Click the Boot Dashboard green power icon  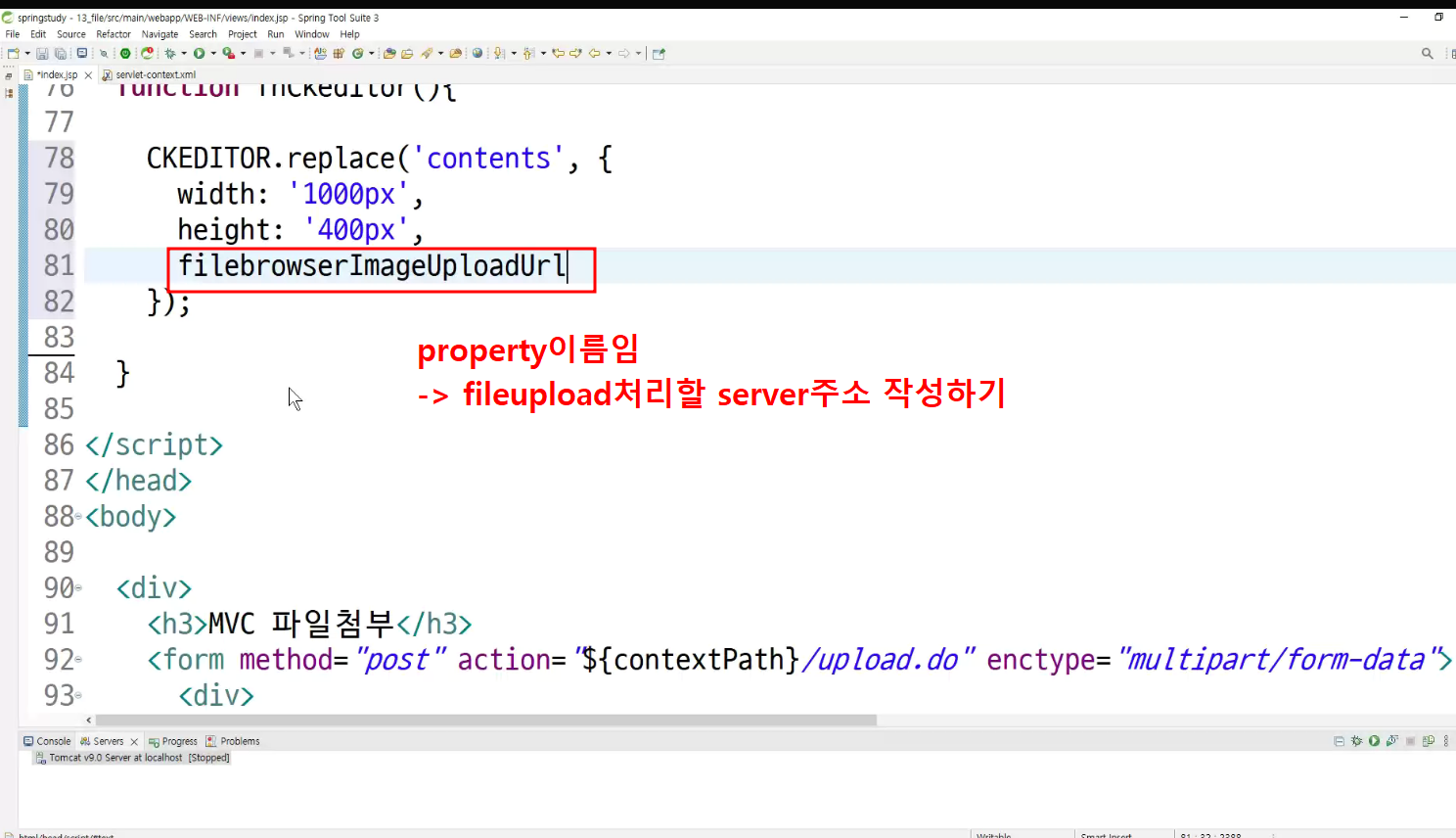coord(125,54)
